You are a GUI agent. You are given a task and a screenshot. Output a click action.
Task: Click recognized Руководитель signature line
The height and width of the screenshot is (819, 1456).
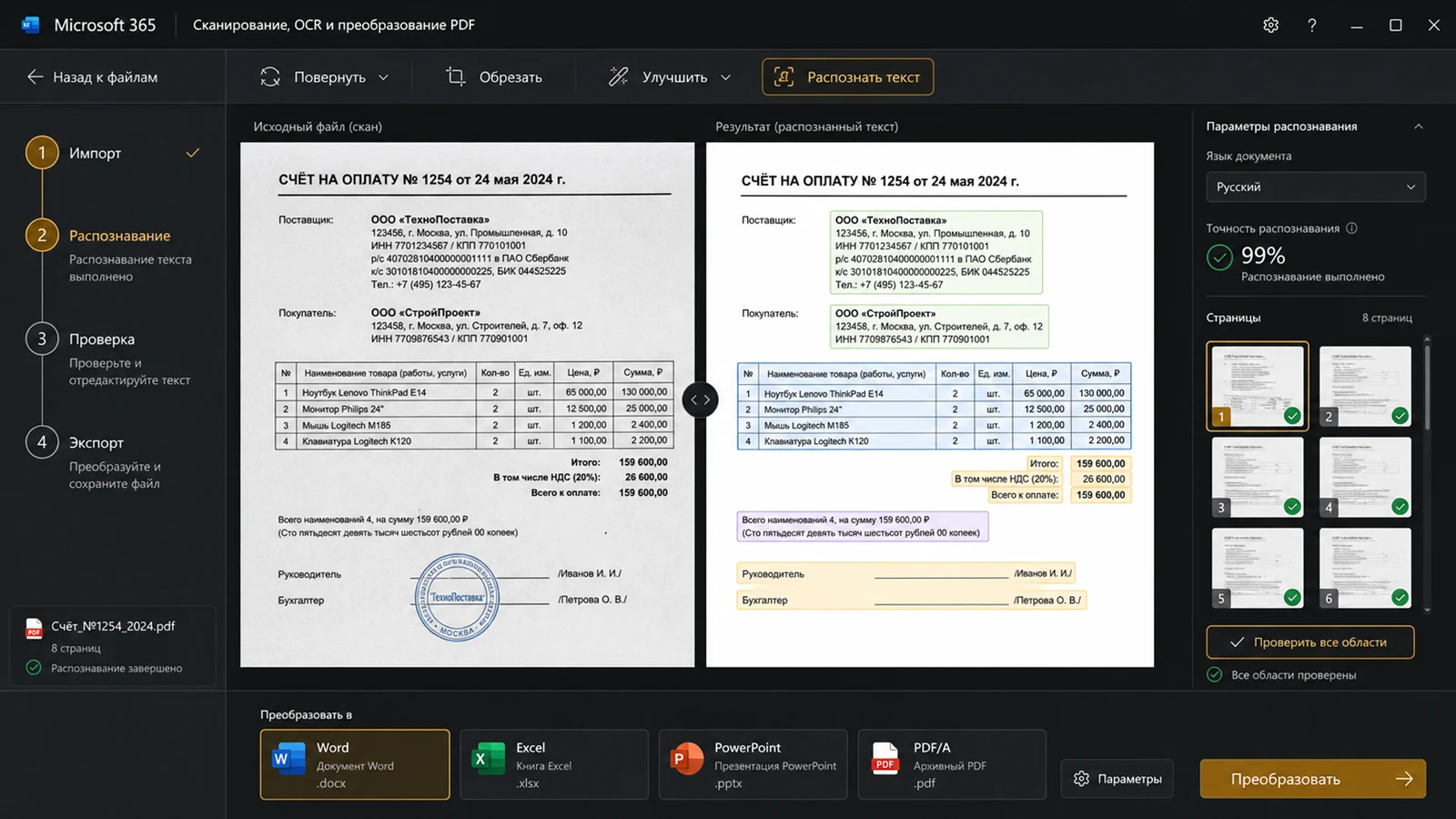[x=905, y=574]
